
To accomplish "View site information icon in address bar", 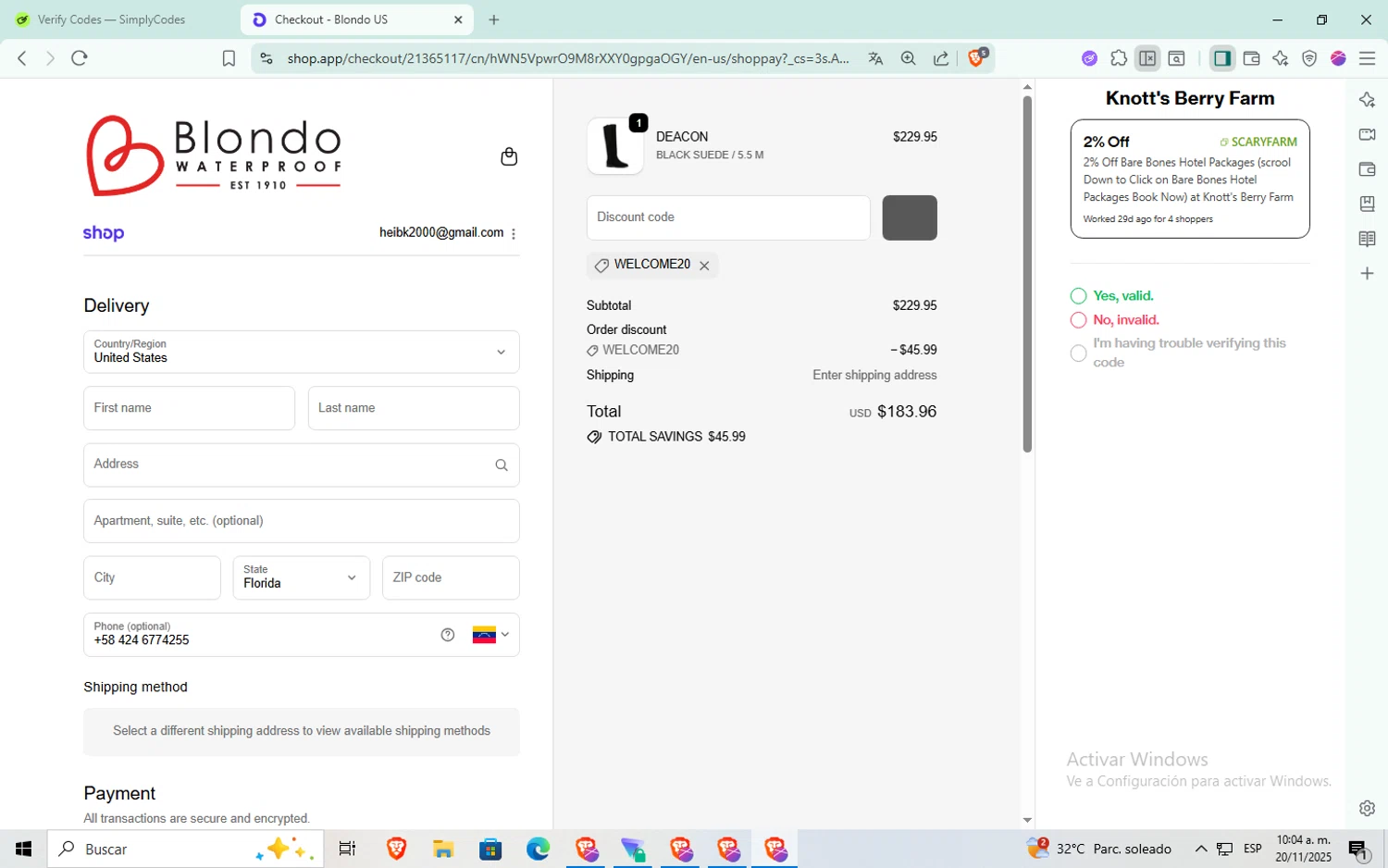I will tap(266, 58).
